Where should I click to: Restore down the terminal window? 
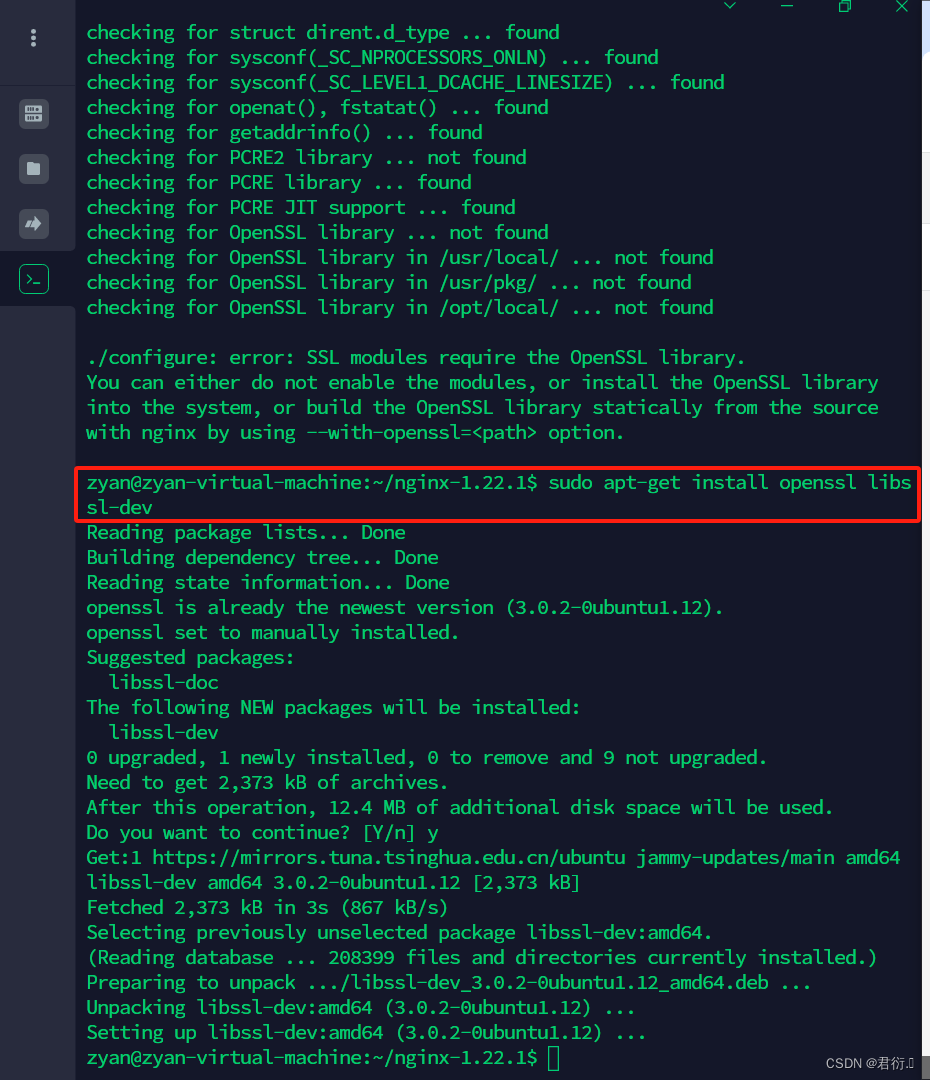tap(845, 6)
